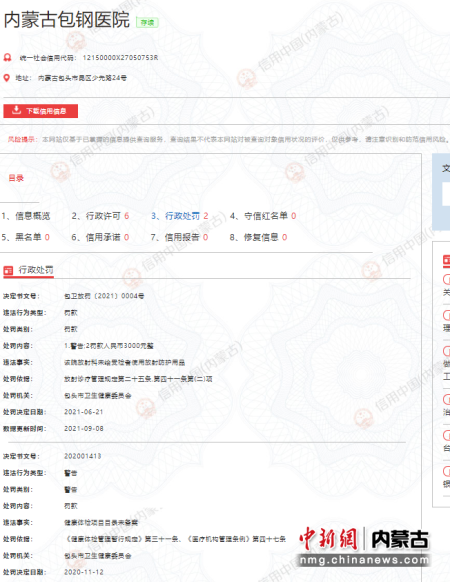Viewport: 450px width, 582px height.
Task: Select first record's 处罚机关 包头市卫生健康委员会
Action: pos(98,395)
